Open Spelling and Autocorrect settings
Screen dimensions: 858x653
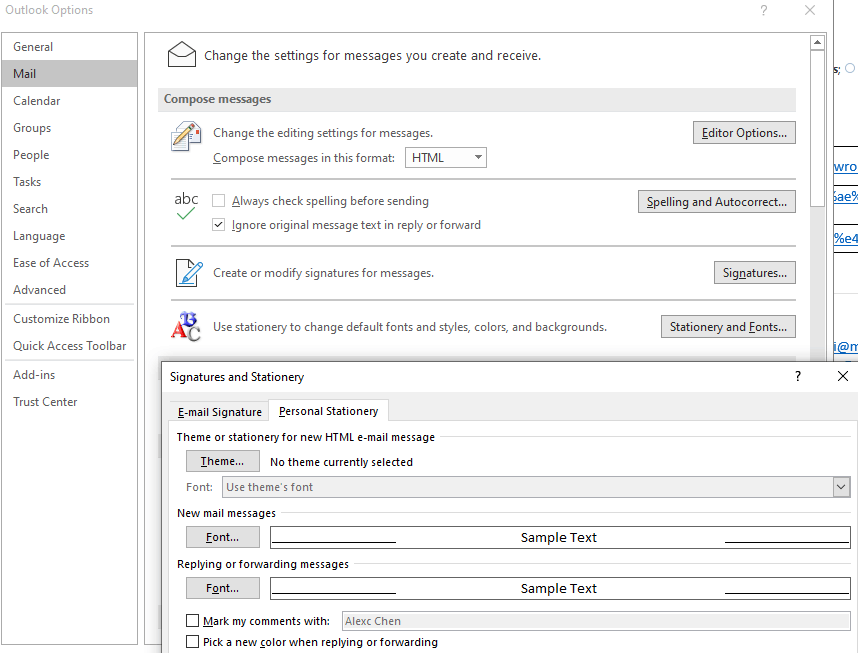(717, 202)
